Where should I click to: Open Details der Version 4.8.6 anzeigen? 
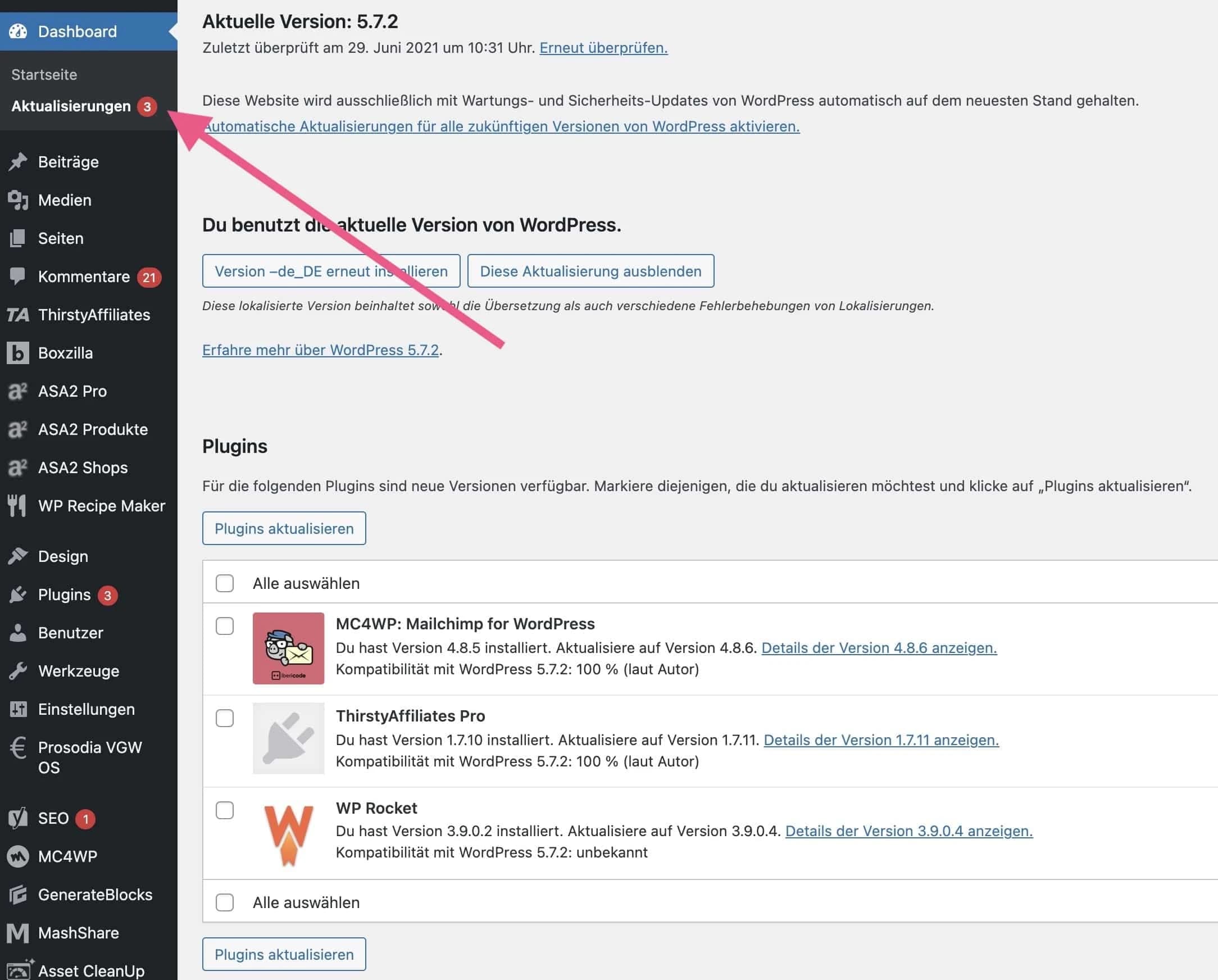[x=879, y=648]
